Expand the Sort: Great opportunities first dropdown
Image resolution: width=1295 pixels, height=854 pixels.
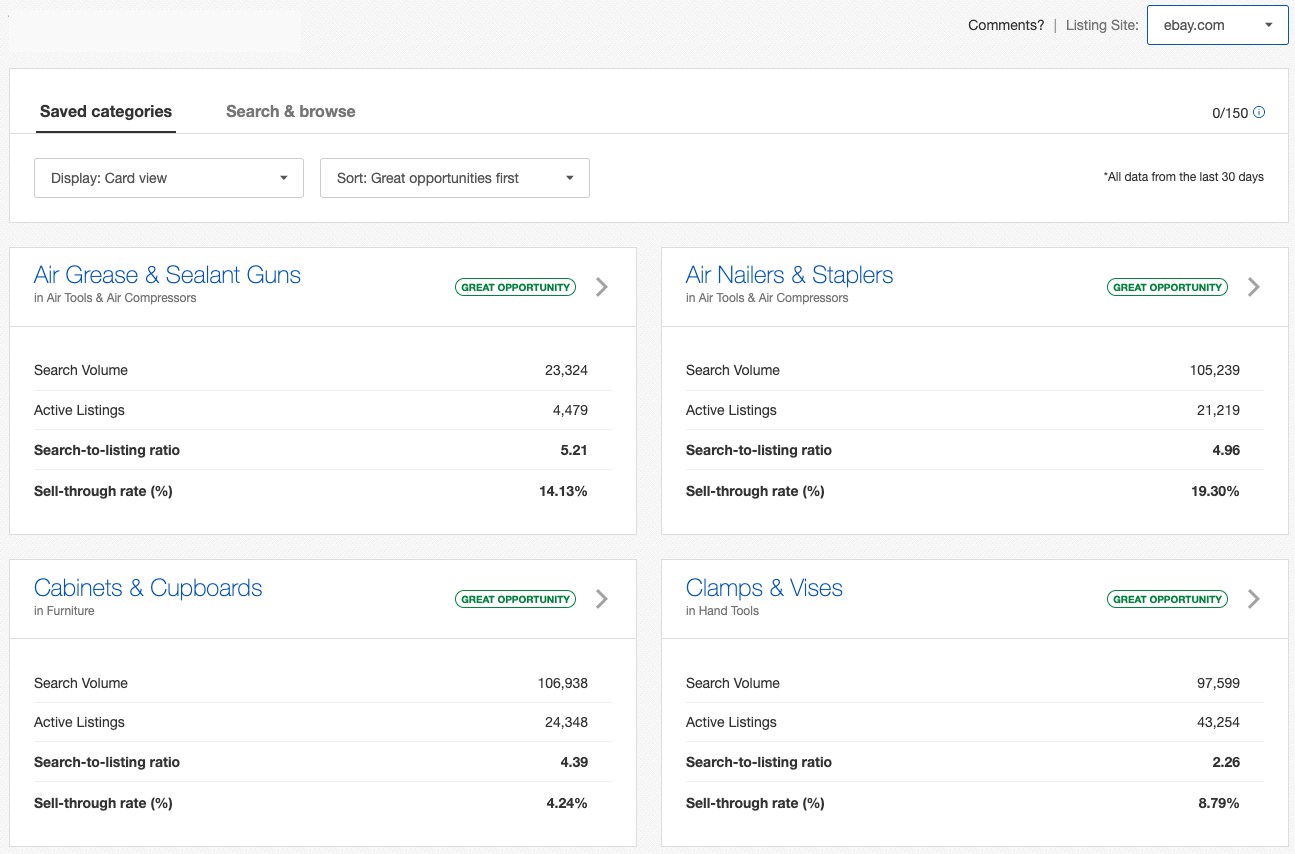(455, 178)
